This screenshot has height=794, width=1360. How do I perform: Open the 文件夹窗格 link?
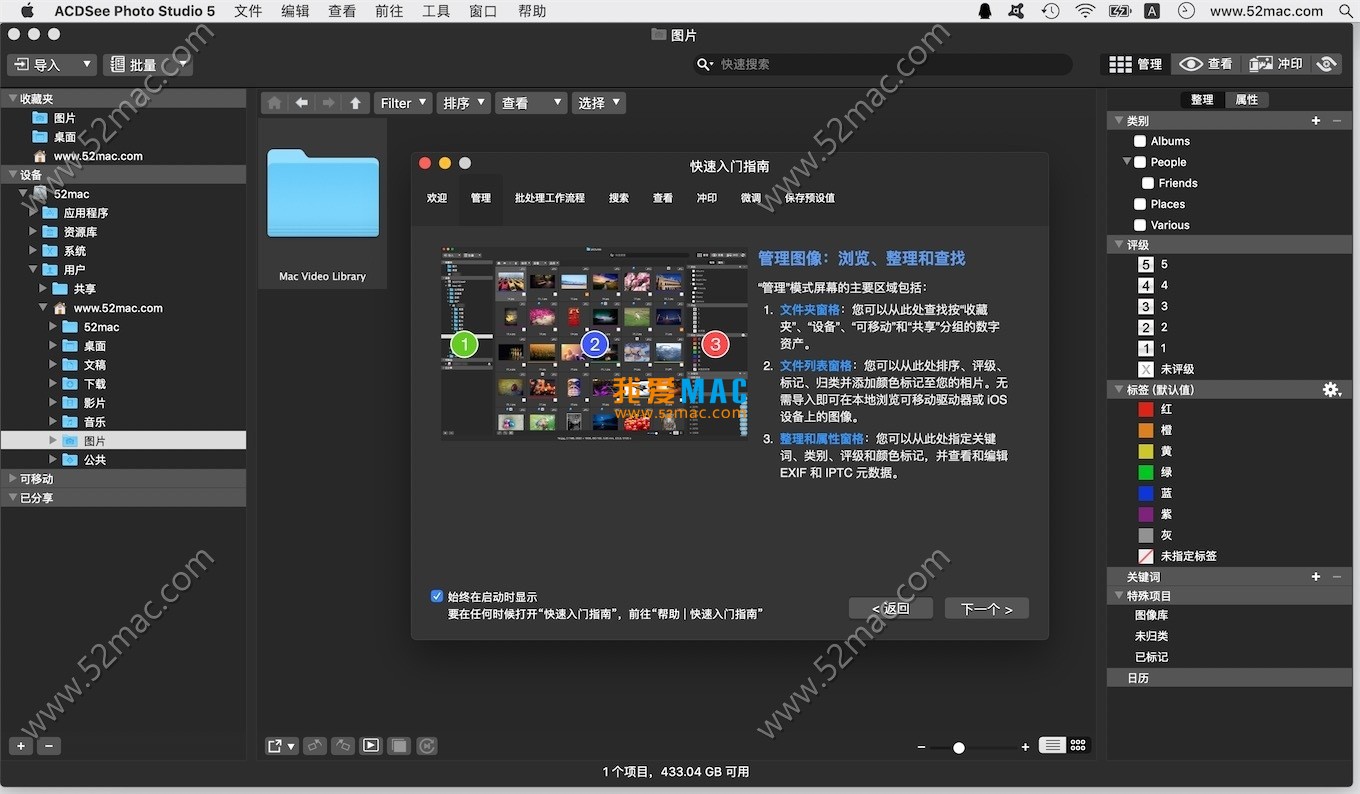[x=810, y=310]
